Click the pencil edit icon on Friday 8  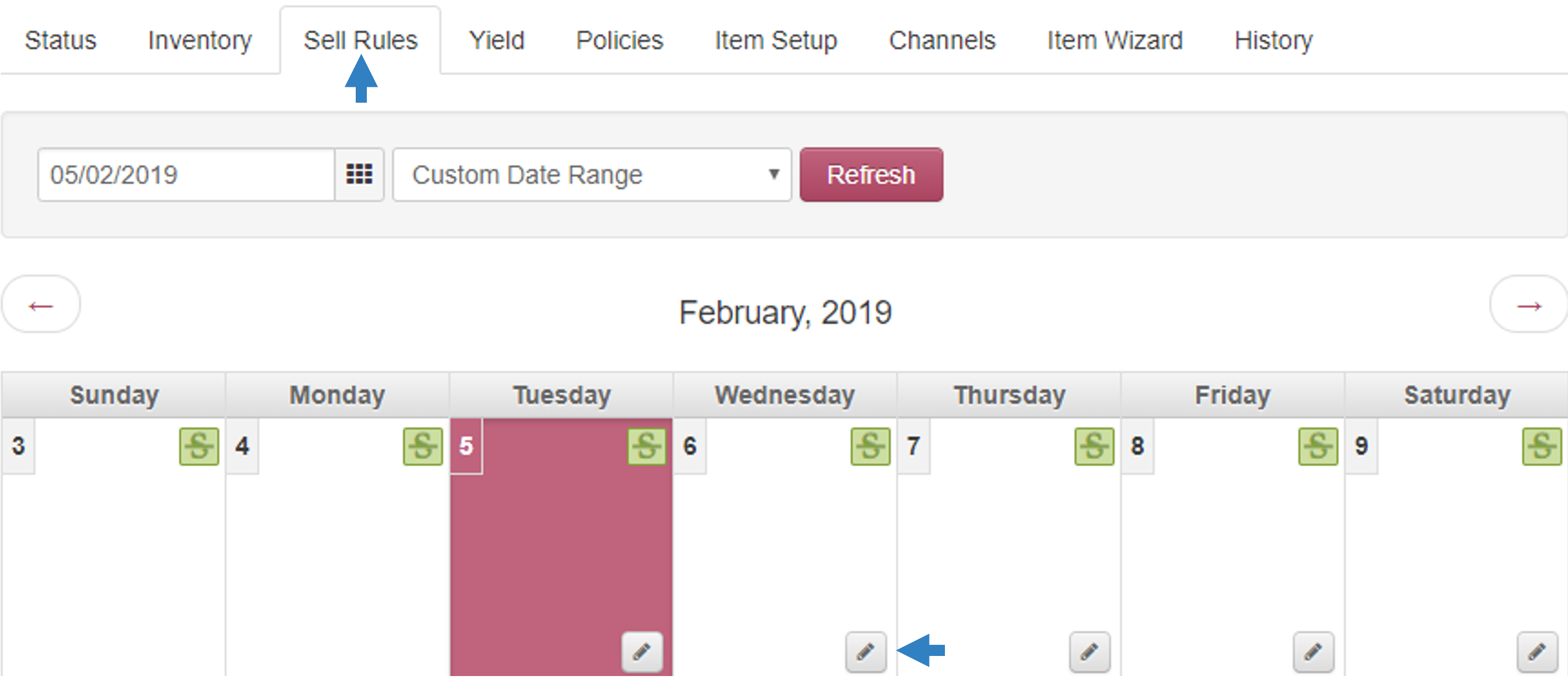point(1313,652)
